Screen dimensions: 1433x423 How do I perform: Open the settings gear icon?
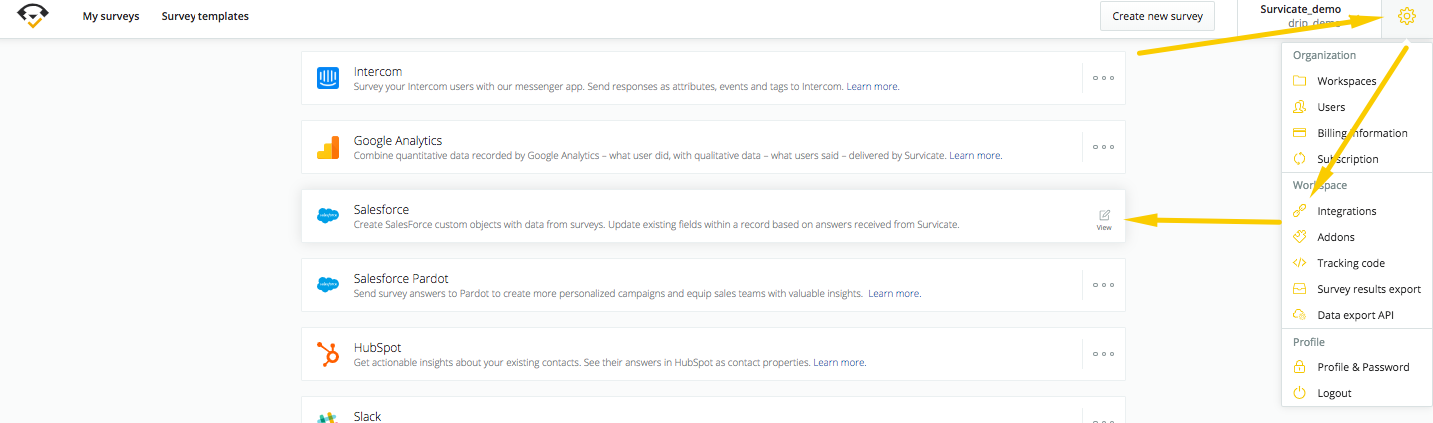[1407, 17]
